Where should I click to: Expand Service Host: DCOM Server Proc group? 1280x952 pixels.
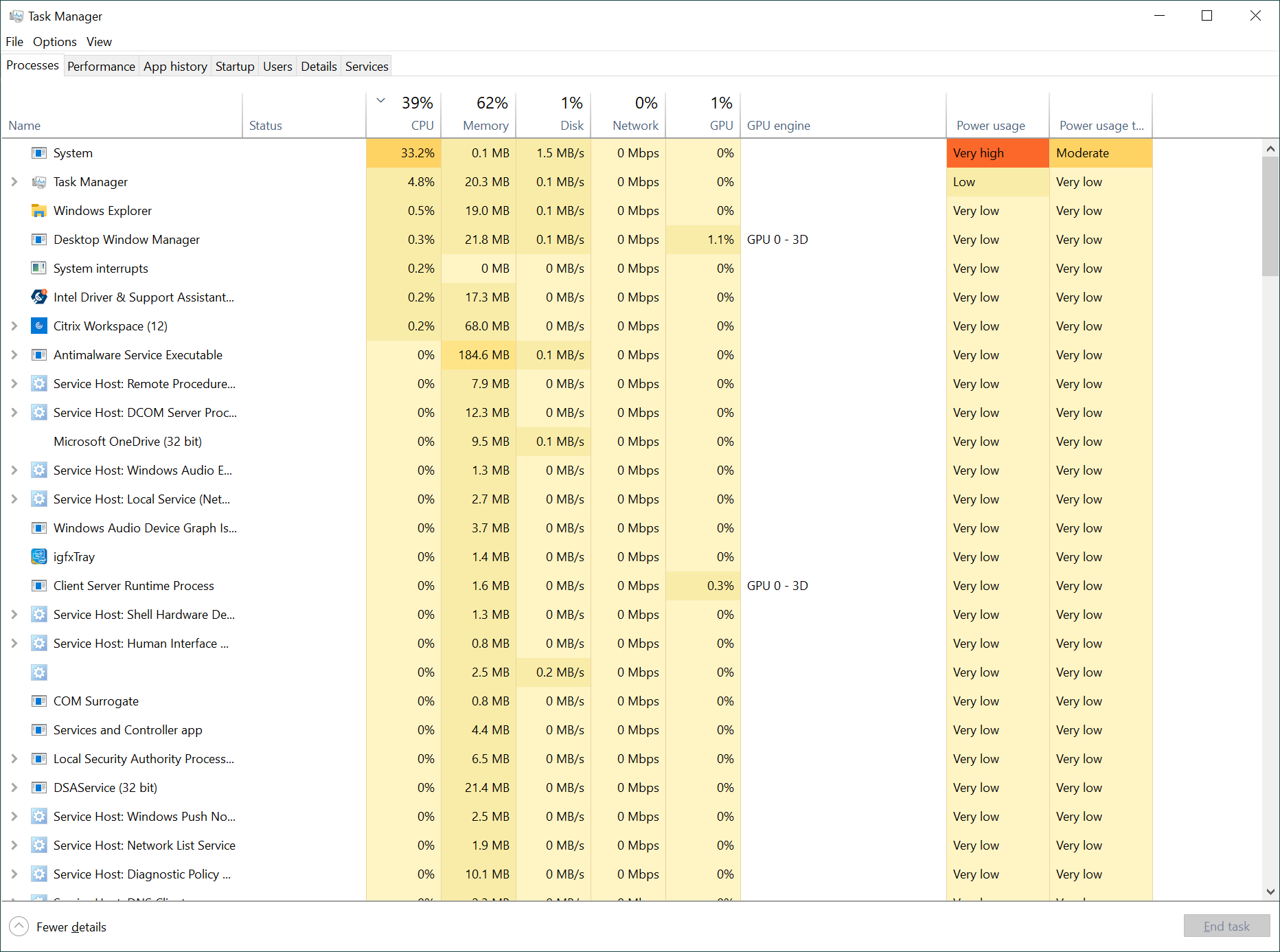click(x=14, y=413)
